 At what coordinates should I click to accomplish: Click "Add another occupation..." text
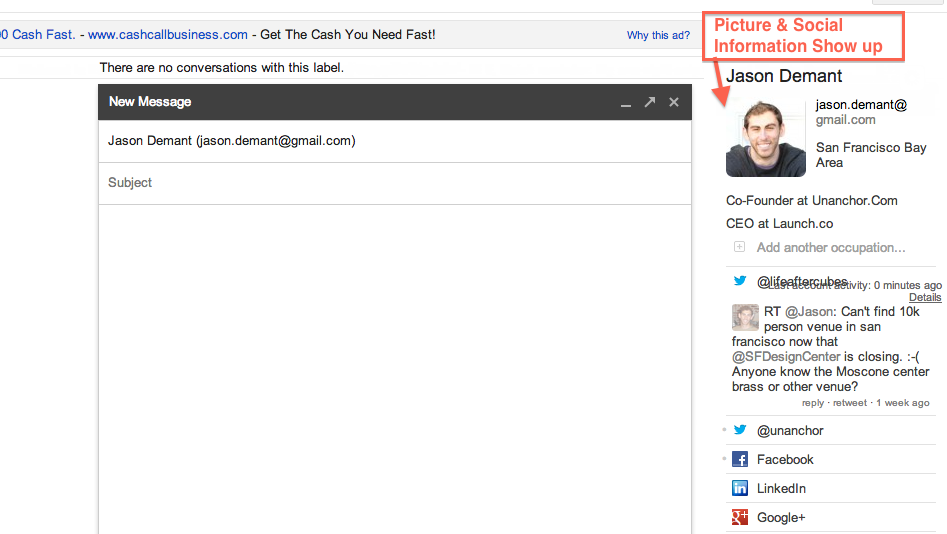pos(831,248)
